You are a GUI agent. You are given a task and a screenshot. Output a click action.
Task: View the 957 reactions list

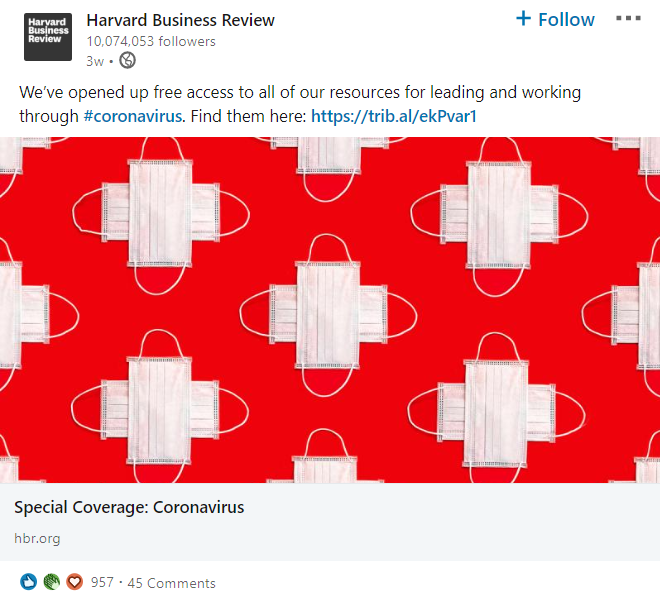point(102,582)
